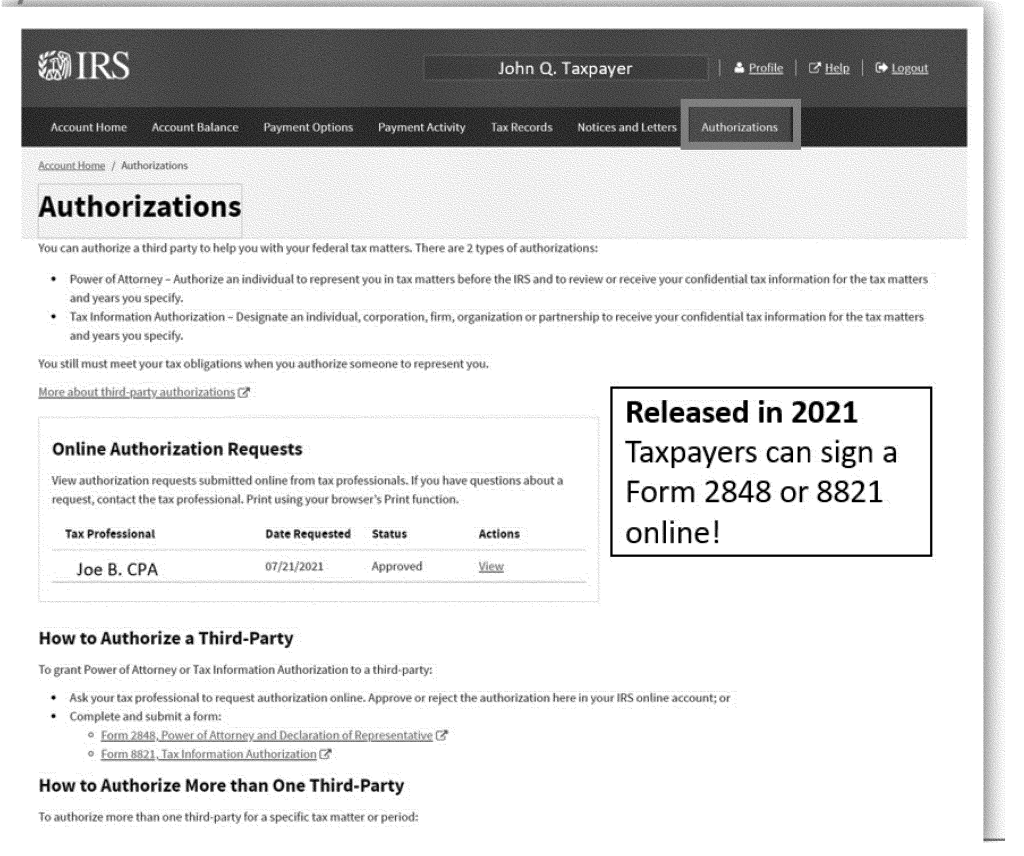Click the Help external-link icon
Viewport: 1024px width, 856px height.
pos(814,68)
